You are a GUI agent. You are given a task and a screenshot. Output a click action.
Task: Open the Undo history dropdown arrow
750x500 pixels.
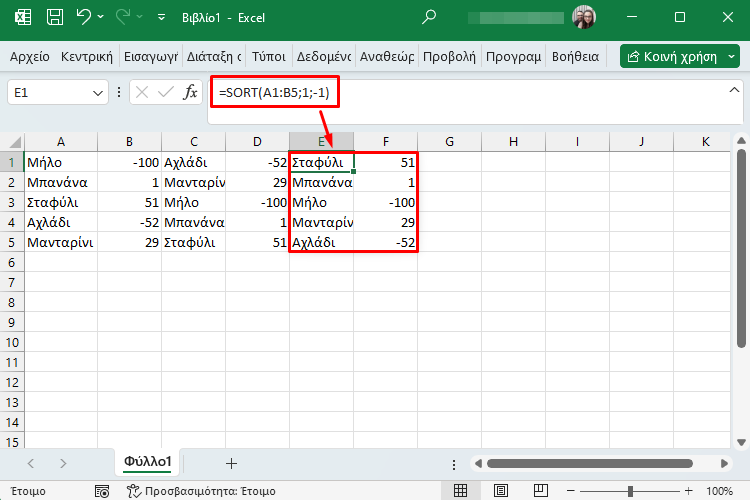[100, 17]
